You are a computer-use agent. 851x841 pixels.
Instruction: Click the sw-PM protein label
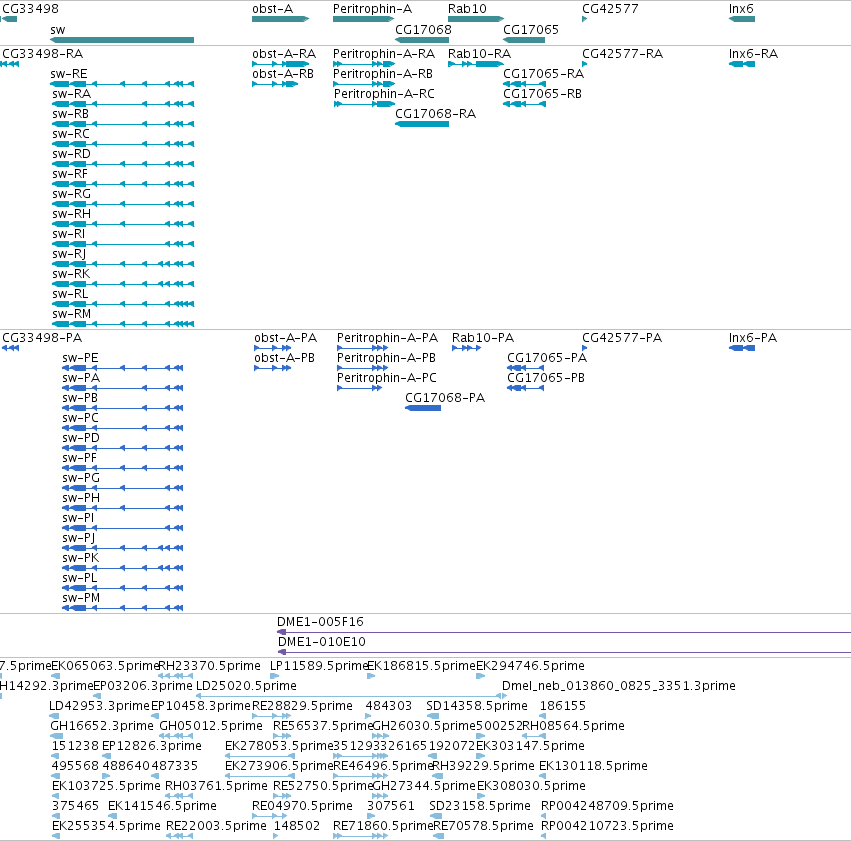click(x=81, y=597)
